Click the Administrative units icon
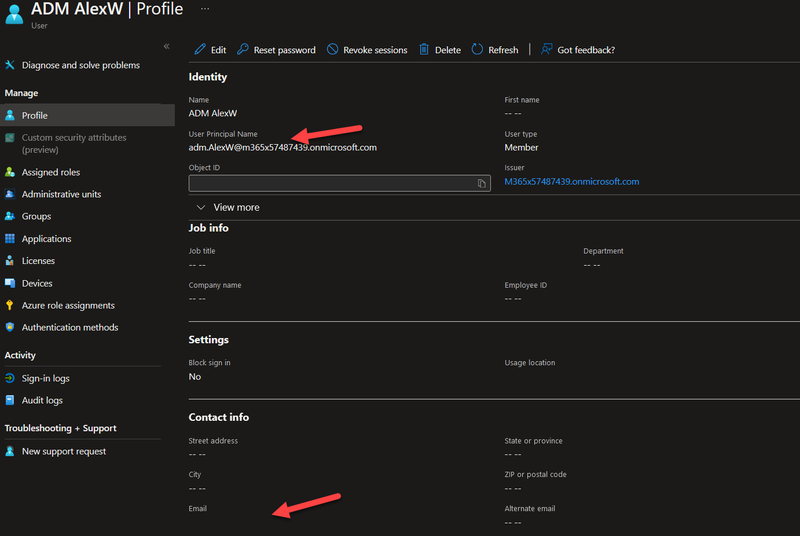 click(10, 194)
